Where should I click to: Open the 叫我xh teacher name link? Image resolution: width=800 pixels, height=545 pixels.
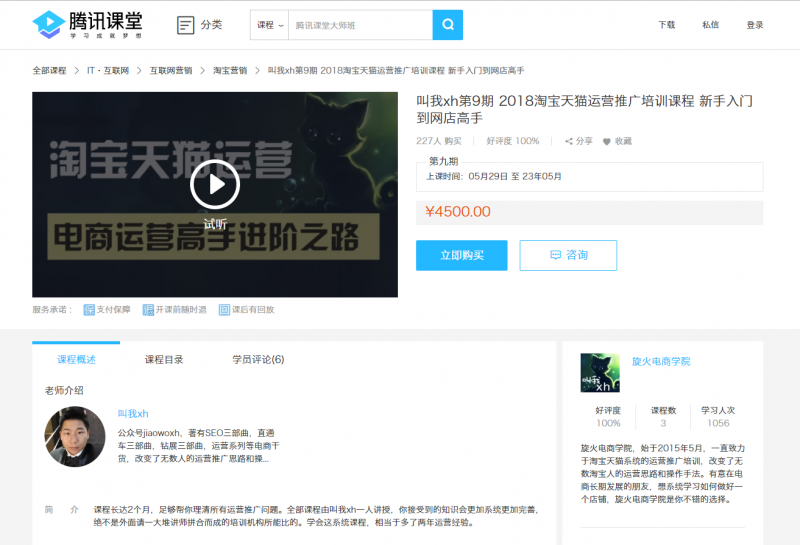133,413
